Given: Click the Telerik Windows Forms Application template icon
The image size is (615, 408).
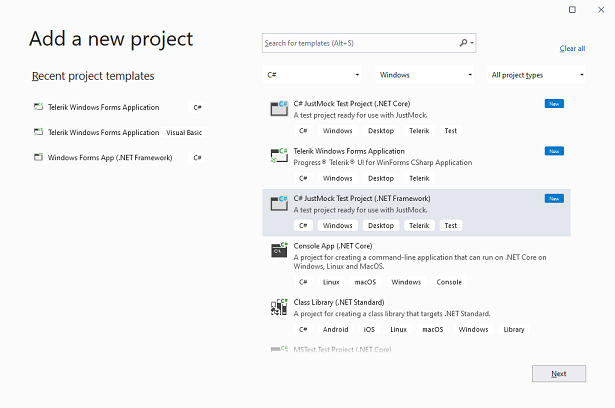Looking at the screenshot, I should (x=279, y=155).
